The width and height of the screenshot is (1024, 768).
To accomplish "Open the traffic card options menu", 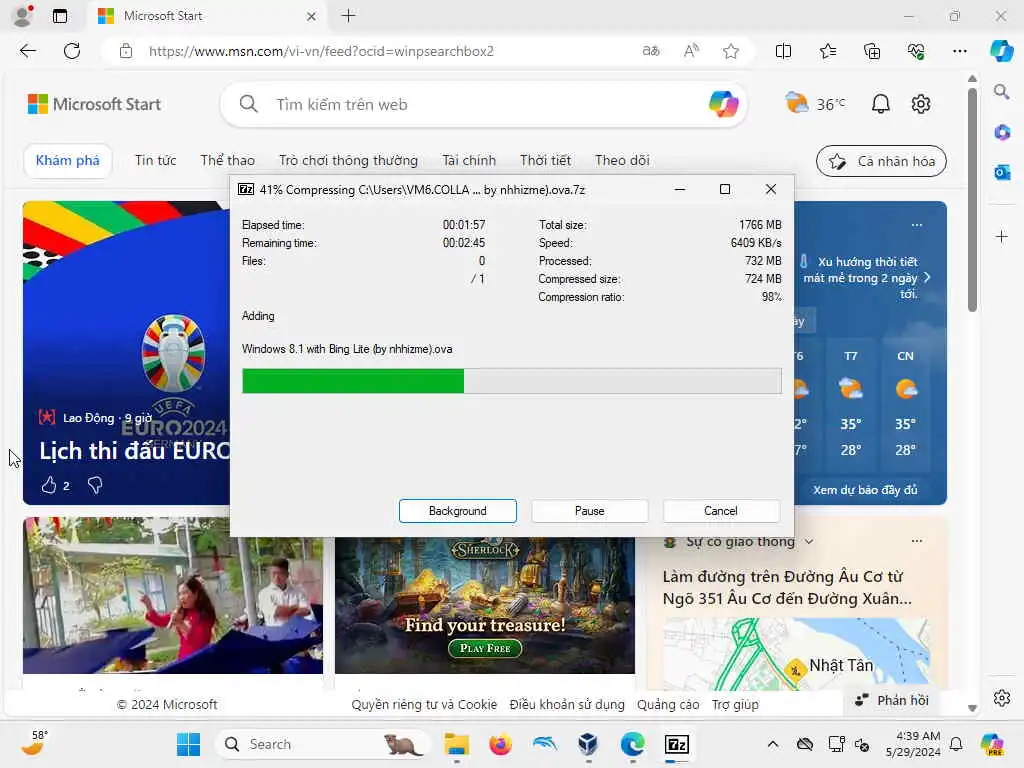I will pyautogui.click(x=917, y=541).
